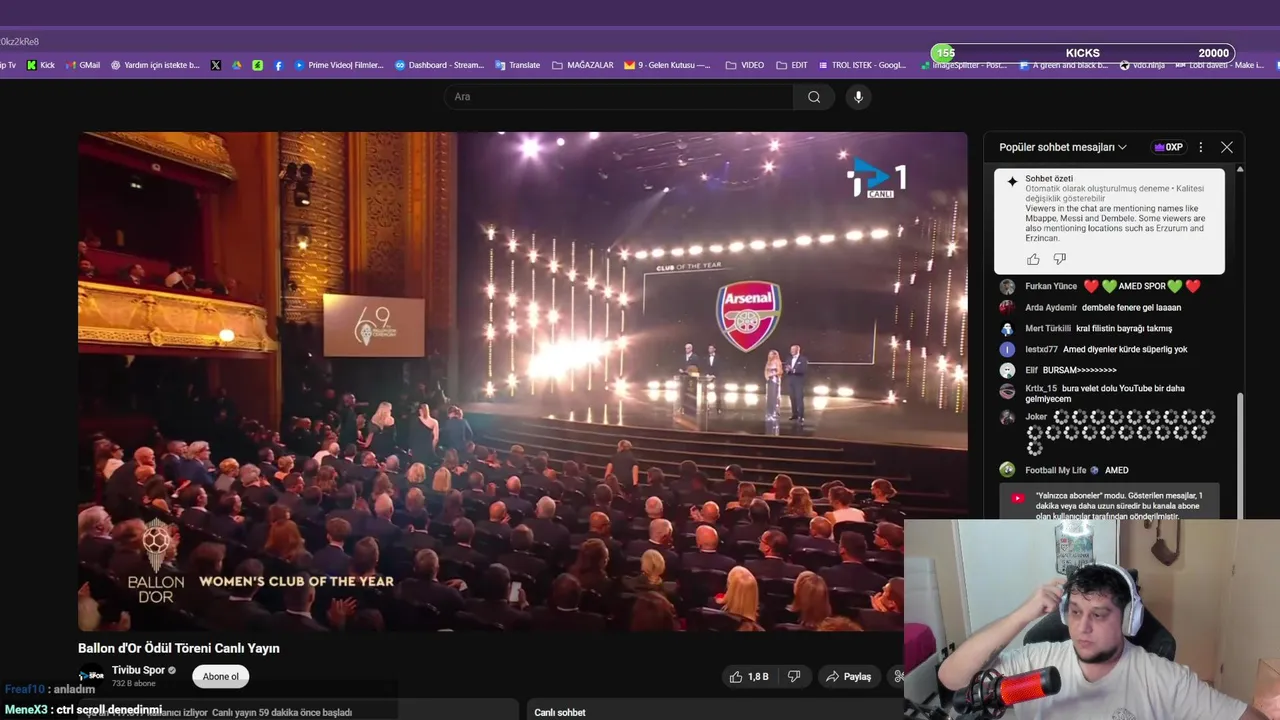Open the GMail bookmark
This screenshot has width=1280, height=720.
pos(83,65)
